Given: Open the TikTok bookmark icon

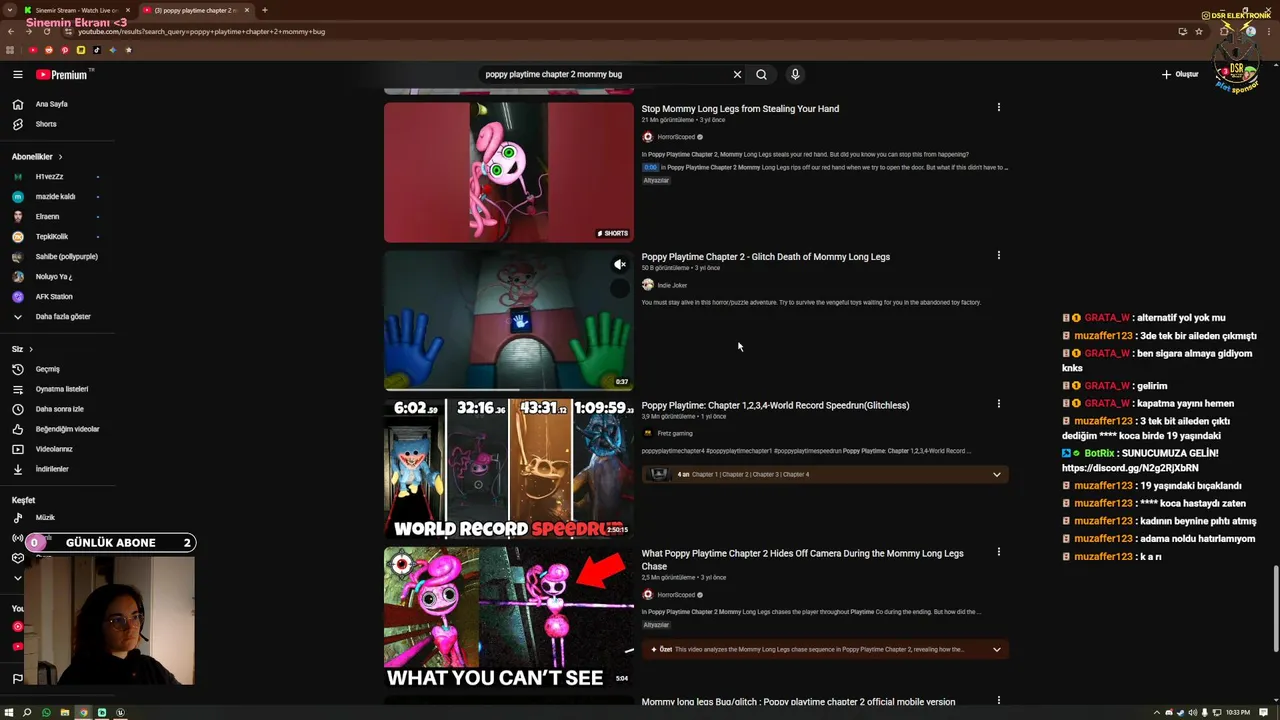Looking at the screenshot, I should [x=97, y=50].
